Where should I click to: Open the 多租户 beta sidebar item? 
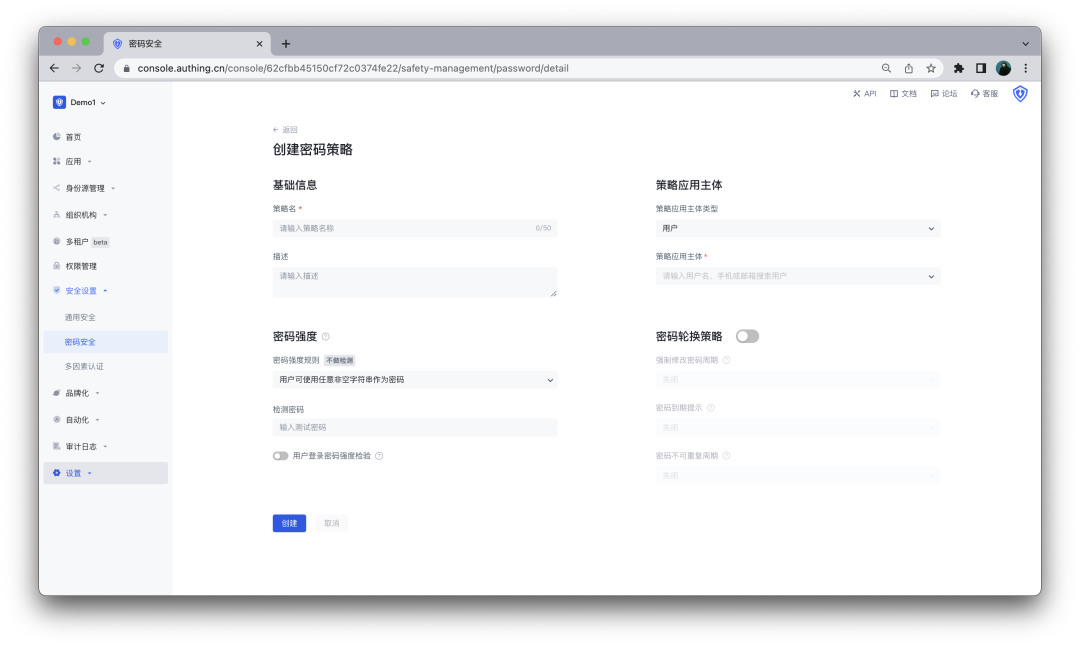coord(80,241)
